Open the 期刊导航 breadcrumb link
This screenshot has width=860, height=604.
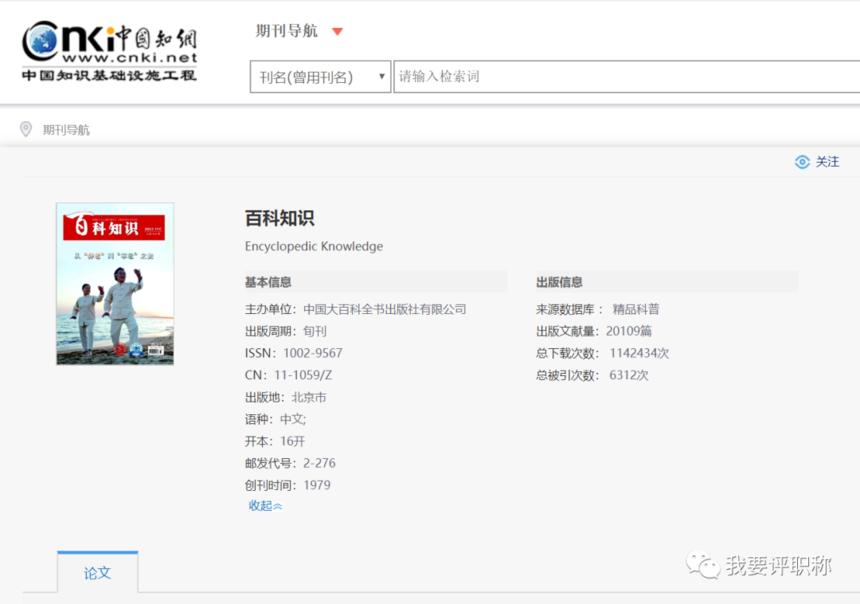point(66,130)
